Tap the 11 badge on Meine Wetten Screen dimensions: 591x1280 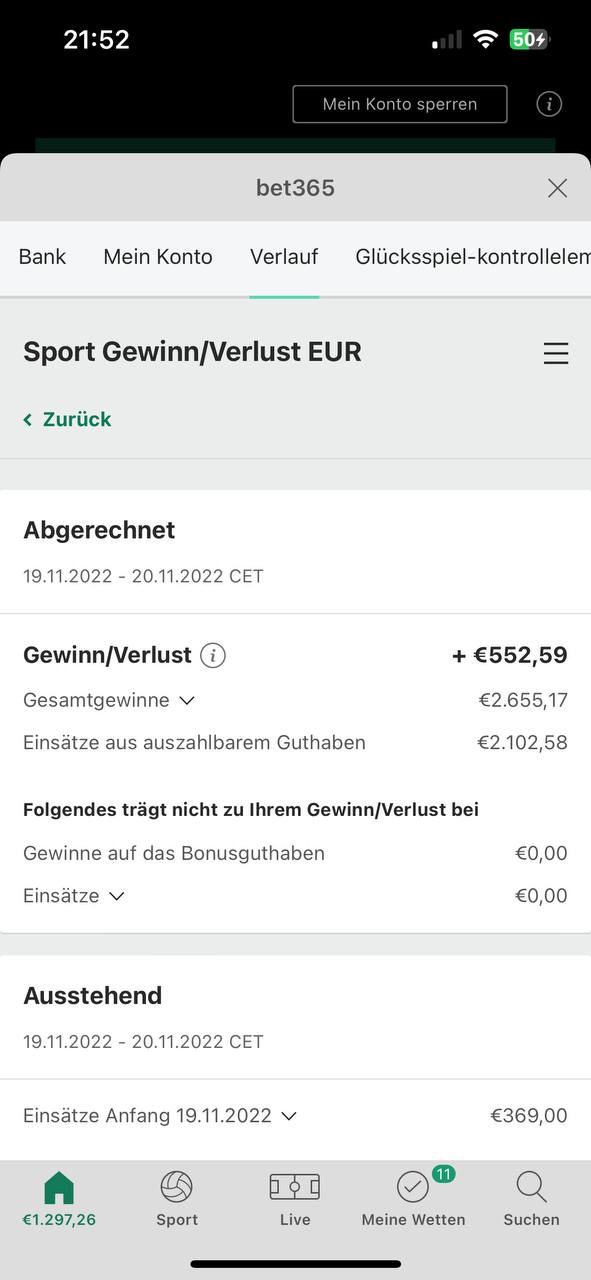[x=444, y=1173]
